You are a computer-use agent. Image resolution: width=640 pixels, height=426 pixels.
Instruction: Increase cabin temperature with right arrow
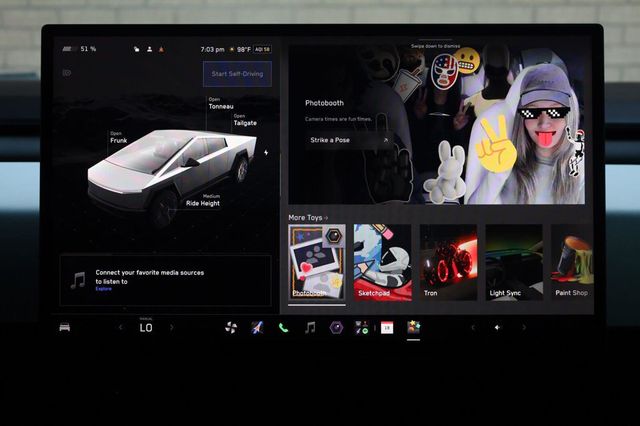171,327
